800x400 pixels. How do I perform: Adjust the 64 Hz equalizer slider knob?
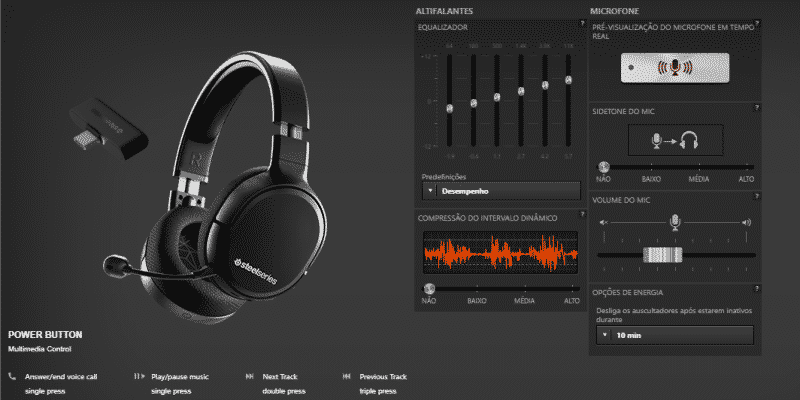449,108
